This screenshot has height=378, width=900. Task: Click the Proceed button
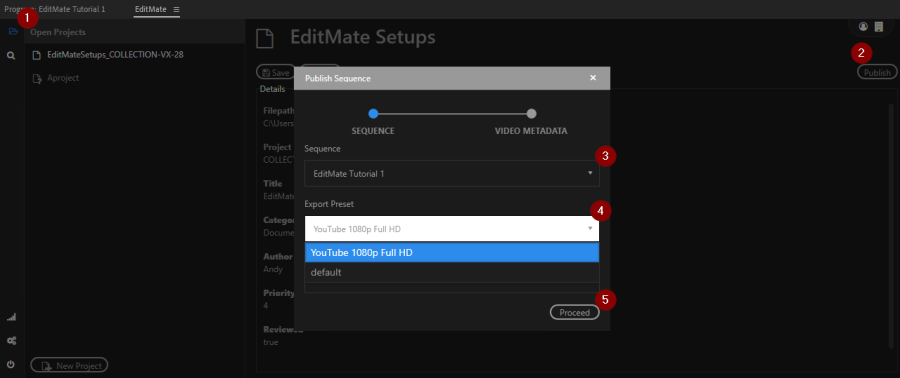pyautogui.click(x=575, y=313)
